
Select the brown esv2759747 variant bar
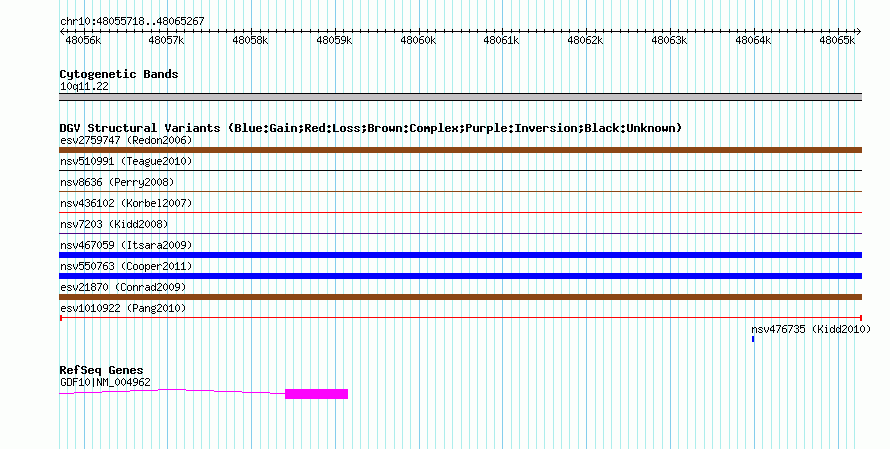[460, 150]
